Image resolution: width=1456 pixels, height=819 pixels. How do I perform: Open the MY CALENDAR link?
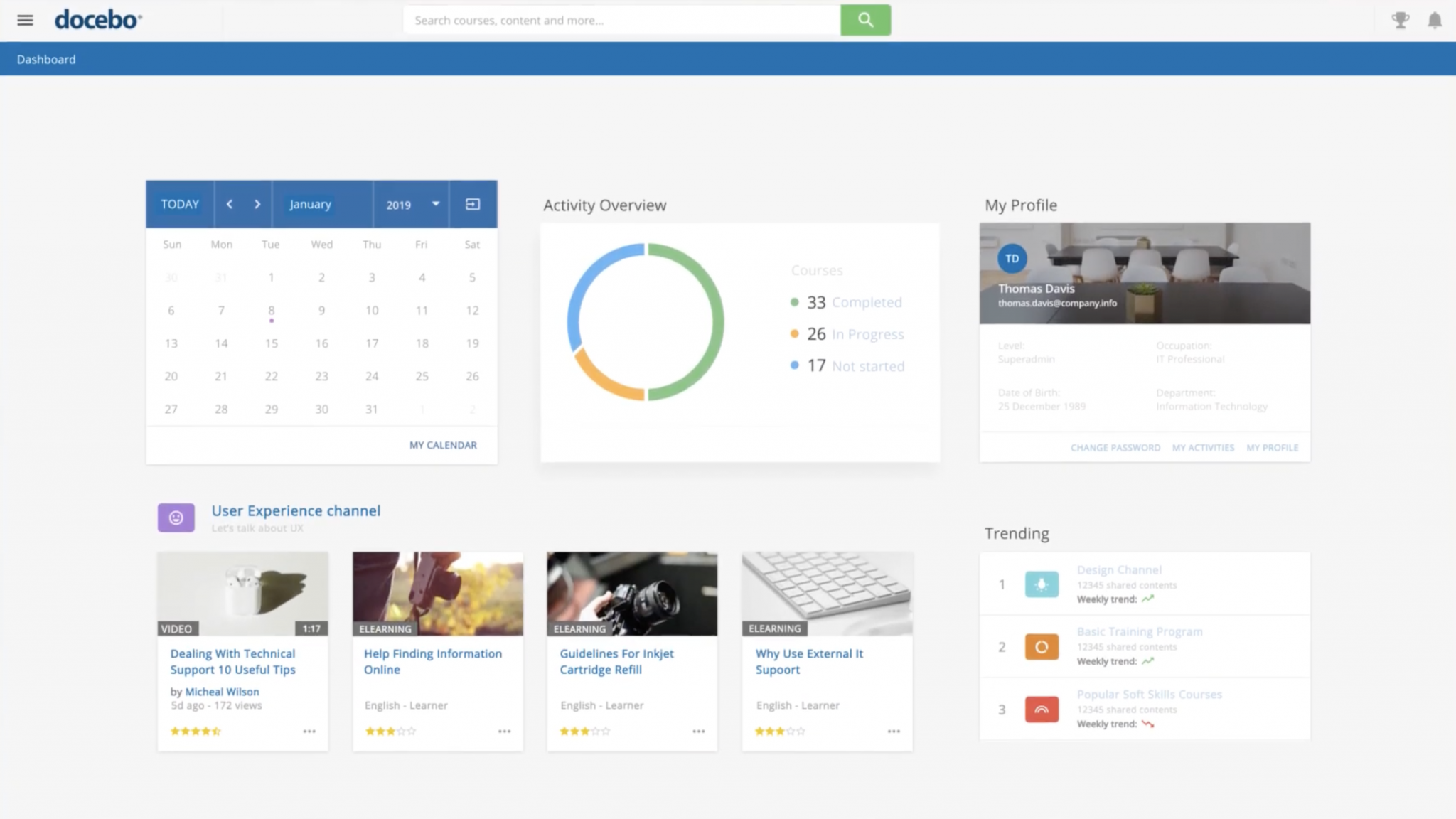pos(443,445)
